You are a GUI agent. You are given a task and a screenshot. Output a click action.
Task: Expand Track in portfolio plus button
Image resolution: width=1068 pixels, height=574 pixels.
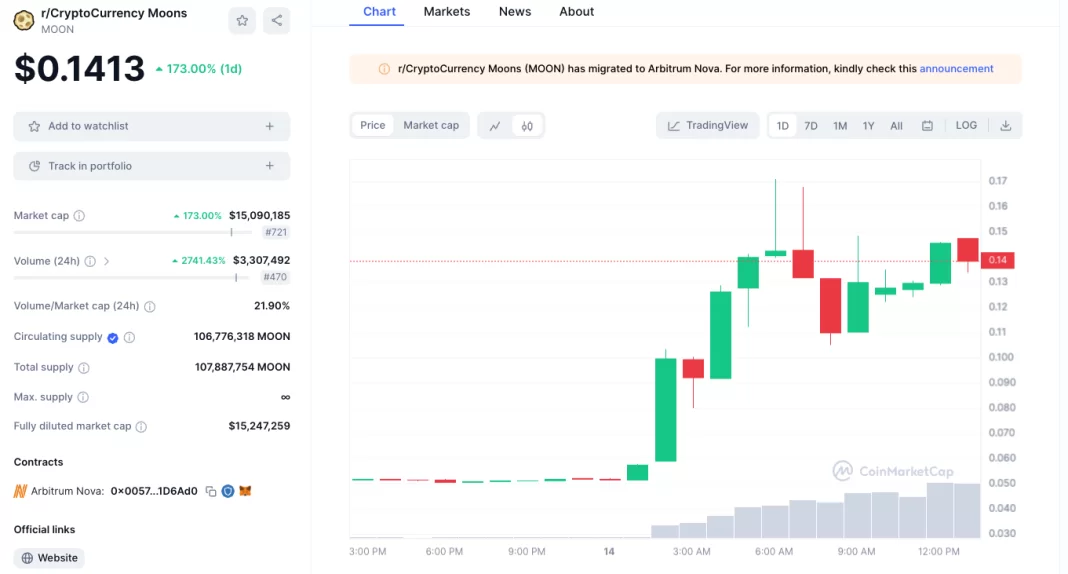pyautogui.click(x=269, y=166)
